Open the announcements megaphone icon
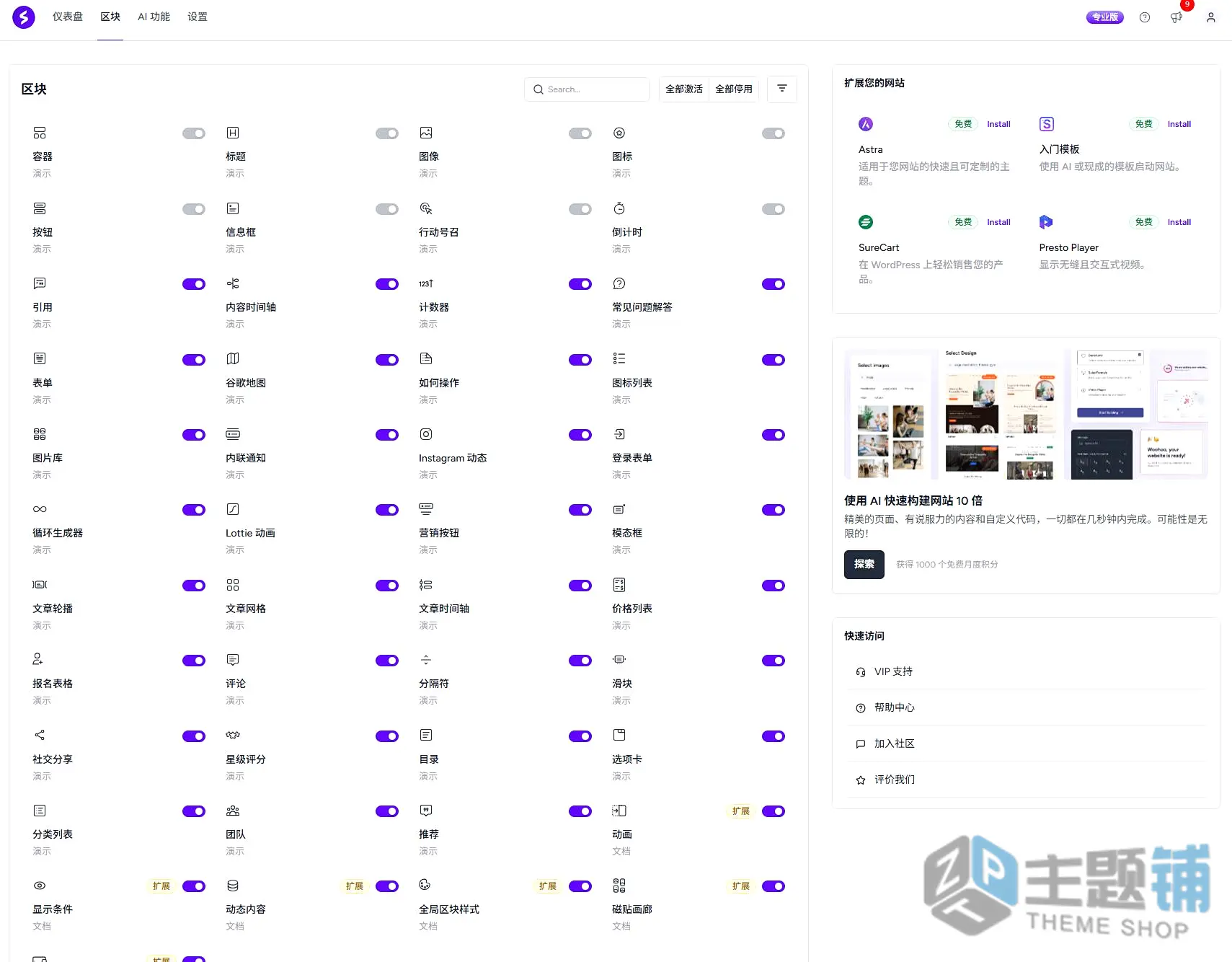 pos(1176,17)
